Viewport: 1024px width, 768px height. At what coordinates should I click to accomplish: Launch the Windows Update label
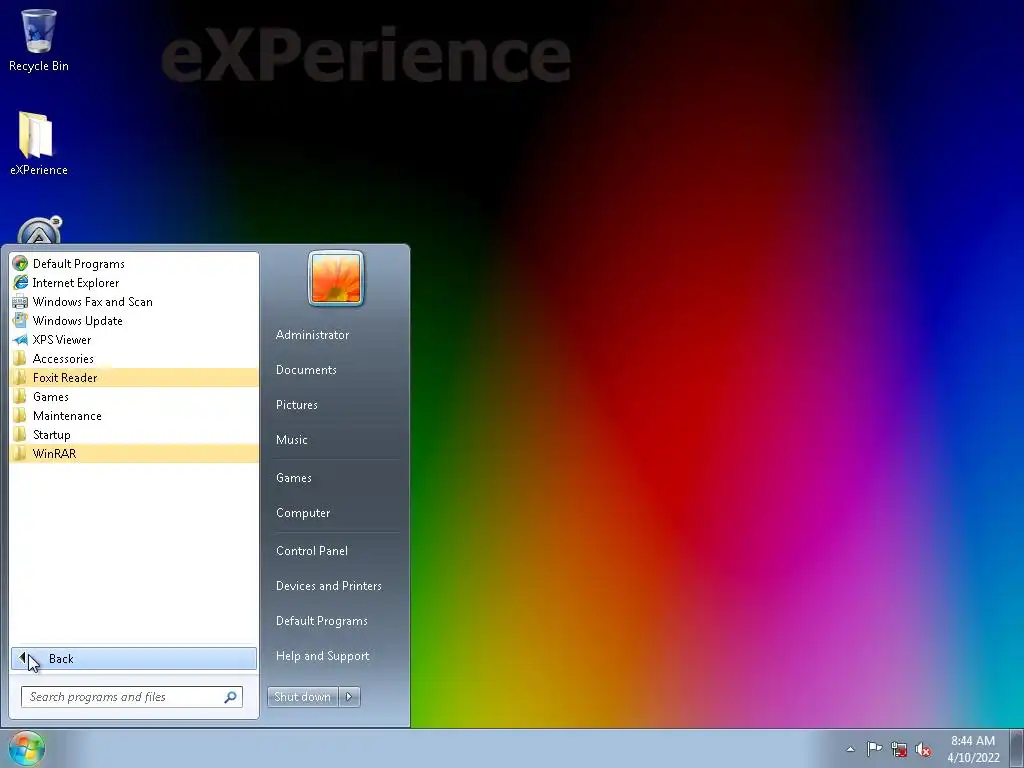pos(78,321)
